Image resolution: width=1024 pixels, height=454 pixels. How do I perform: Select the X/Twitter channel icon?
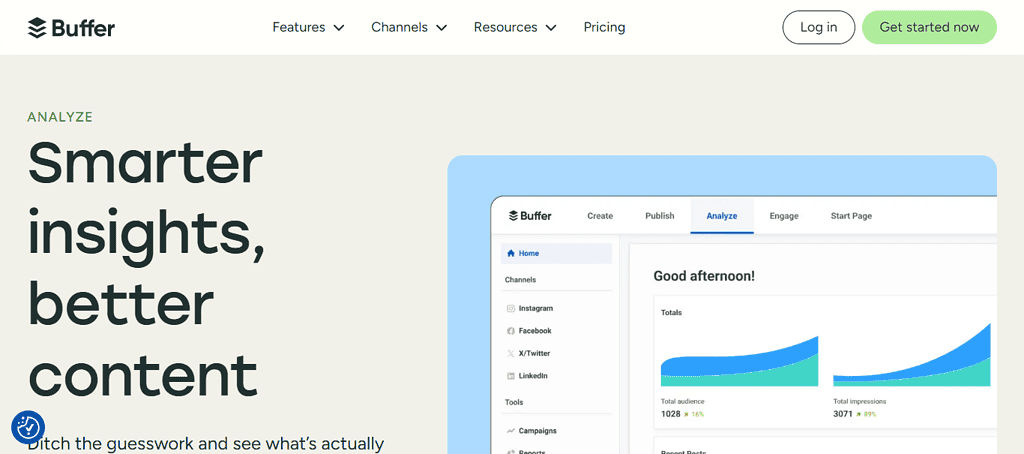pos(511,354)
